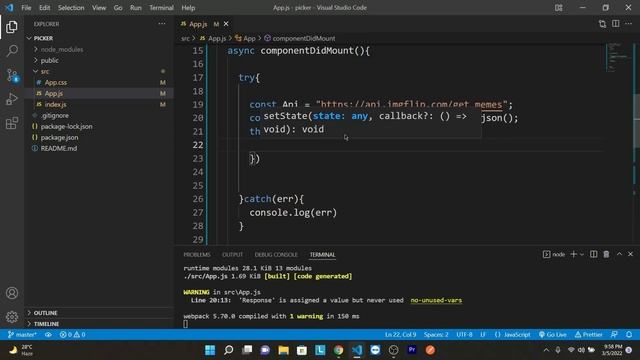The image size is (640, 360).
Task: Open App.css in the explorer
Action: point(99,82)
